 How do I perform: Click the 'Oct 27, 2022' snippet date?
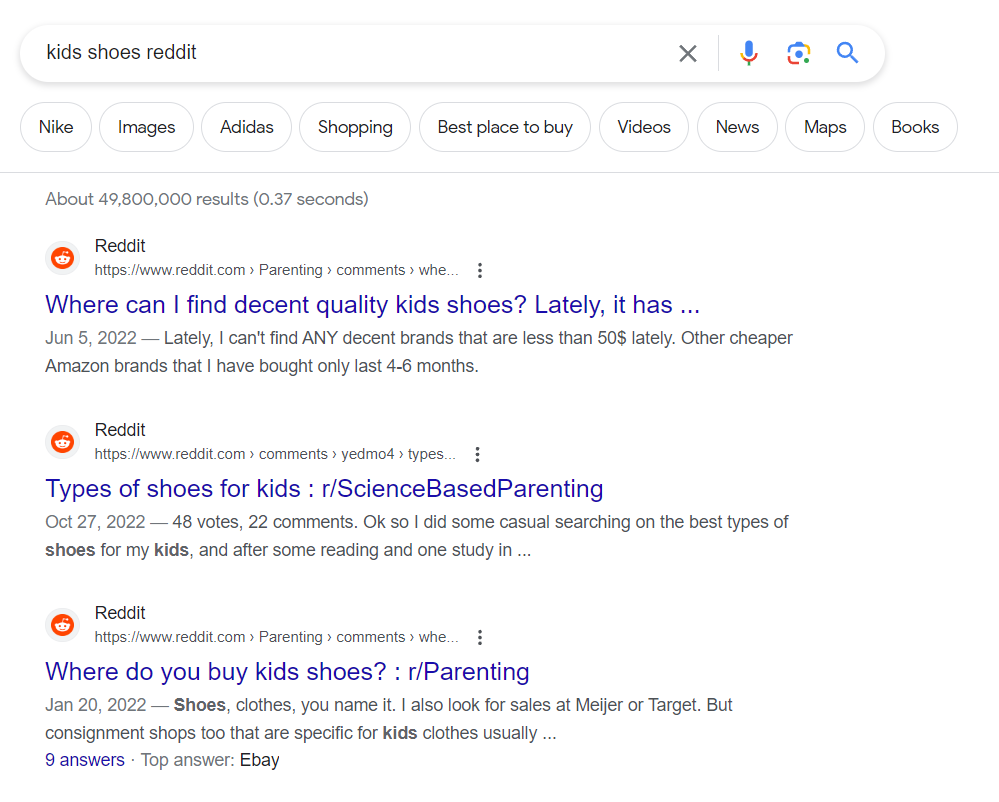96,522
